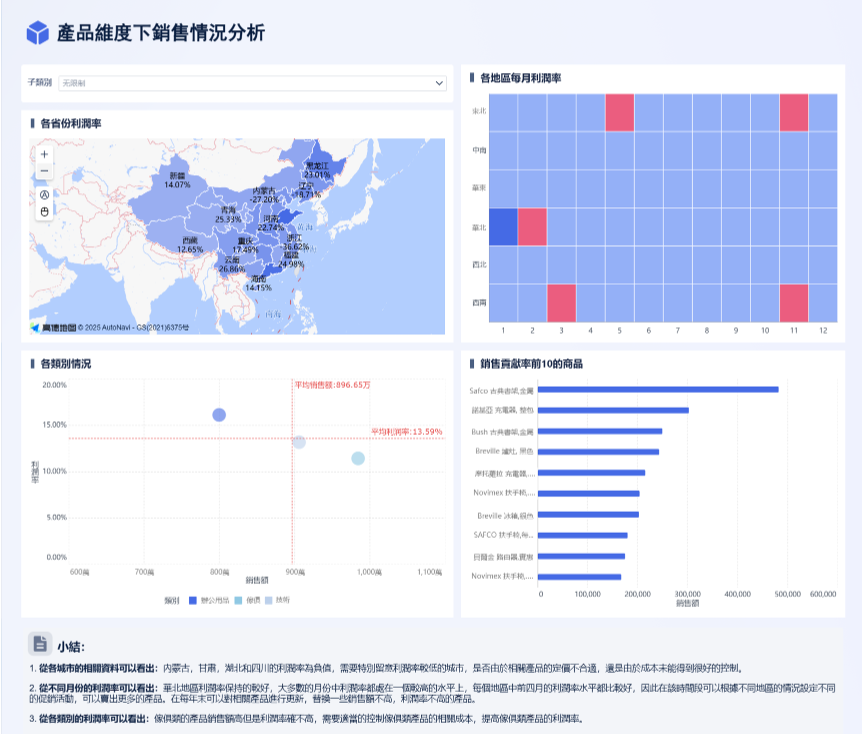
Task: Click the 平均利润率:13.59% label
Action: click(406, 432)
